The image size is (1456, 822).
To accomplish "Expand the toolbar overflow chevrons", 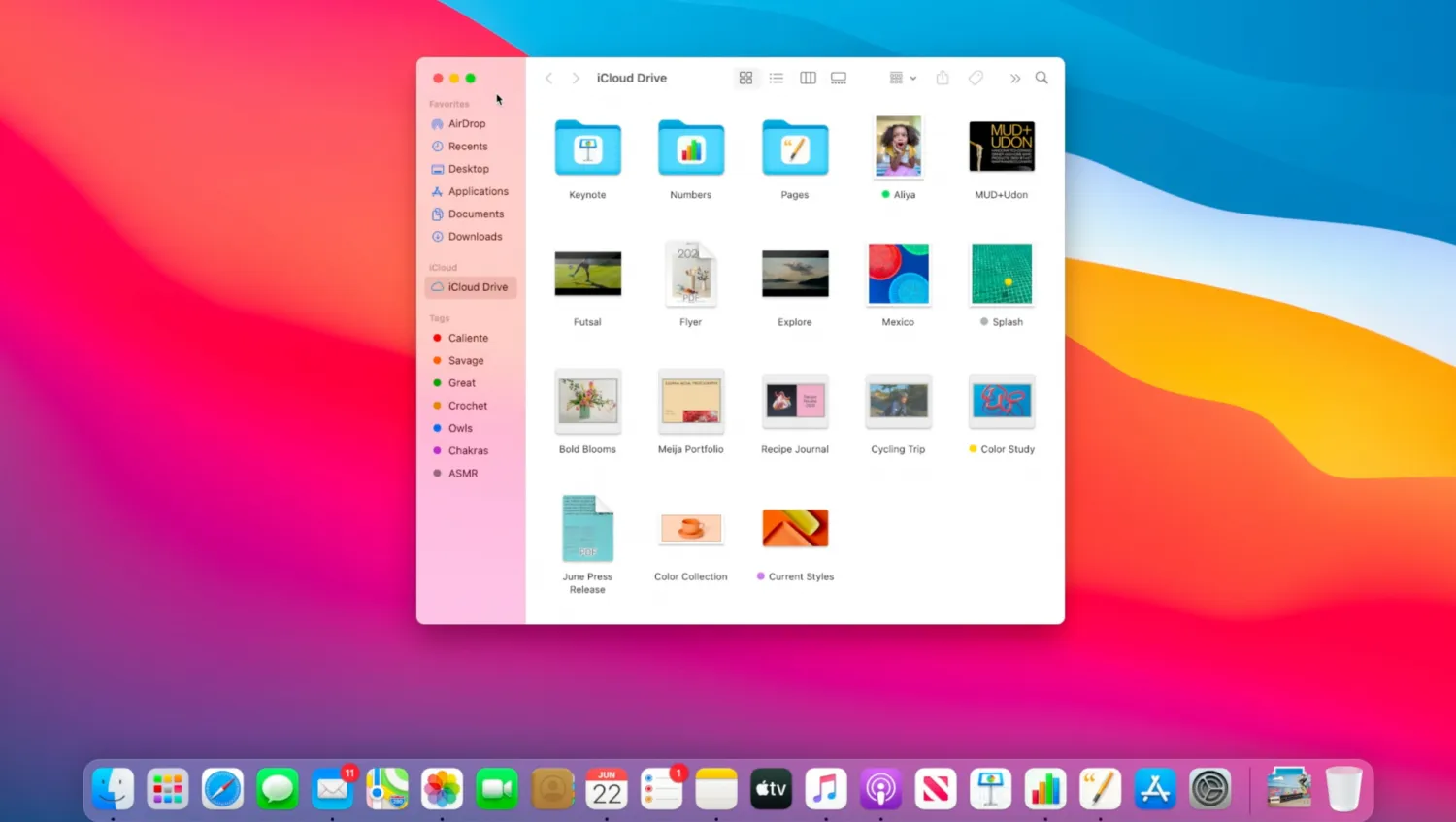I will tap(1014, 78).
